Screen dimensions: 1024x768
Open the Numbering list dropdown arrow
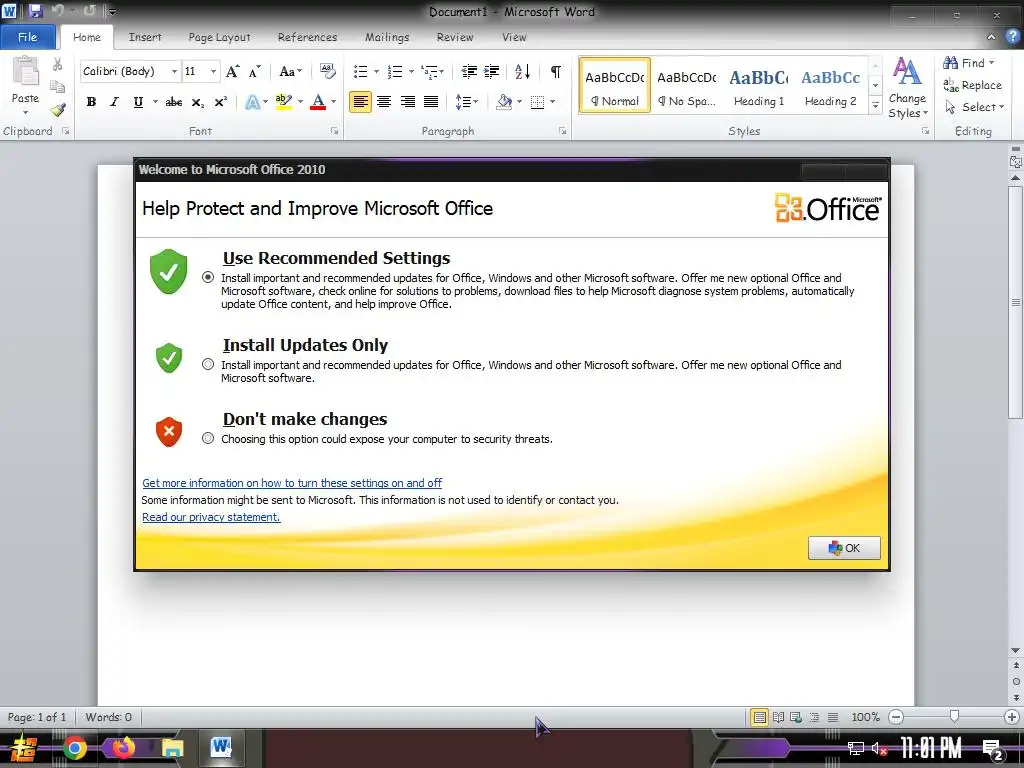pos(411,71)
